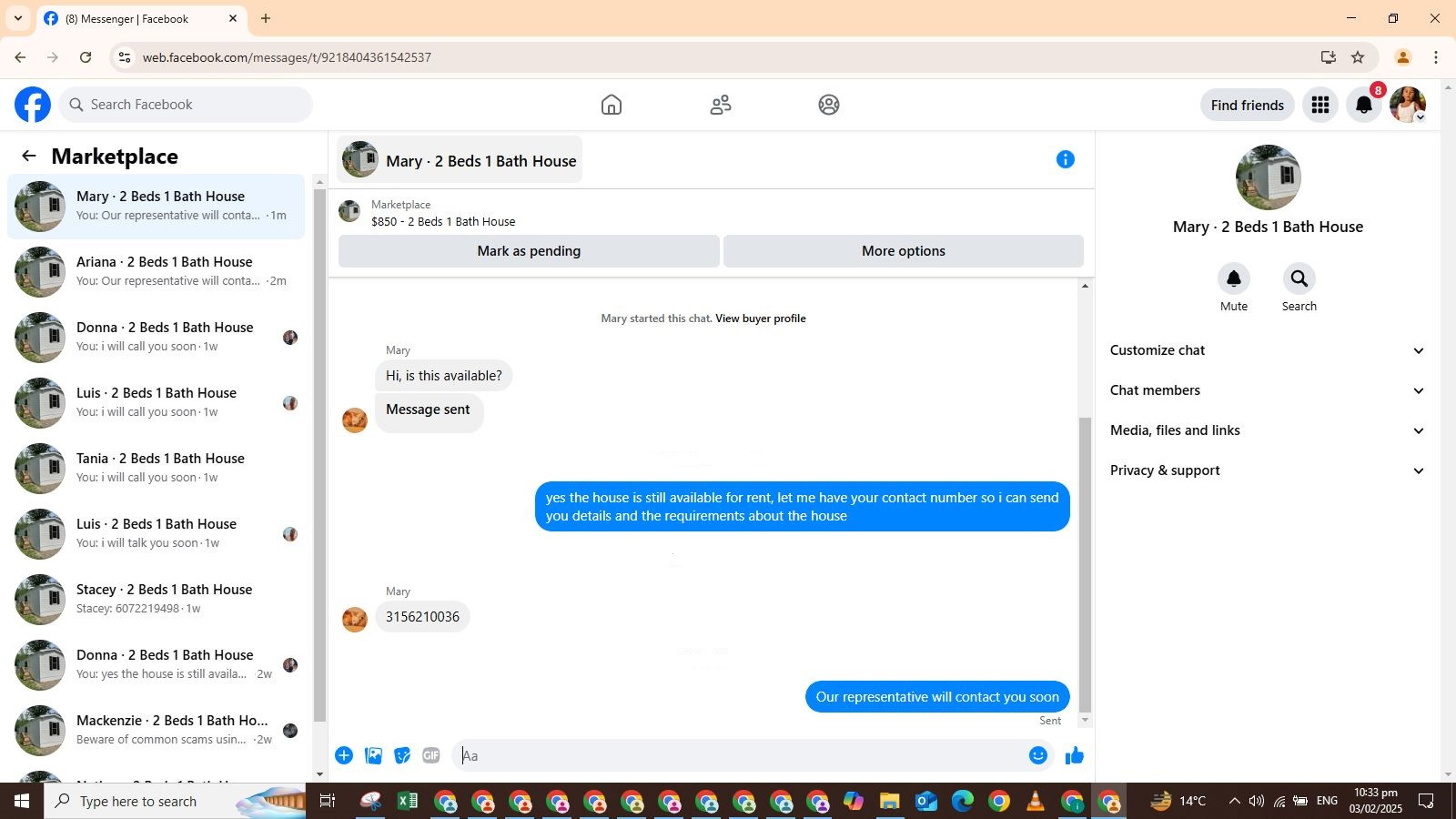The height and width of the screenshot is (819, 1456).
Task: Open the install app icon in address bar
Action: click(x=1329, y=57)
